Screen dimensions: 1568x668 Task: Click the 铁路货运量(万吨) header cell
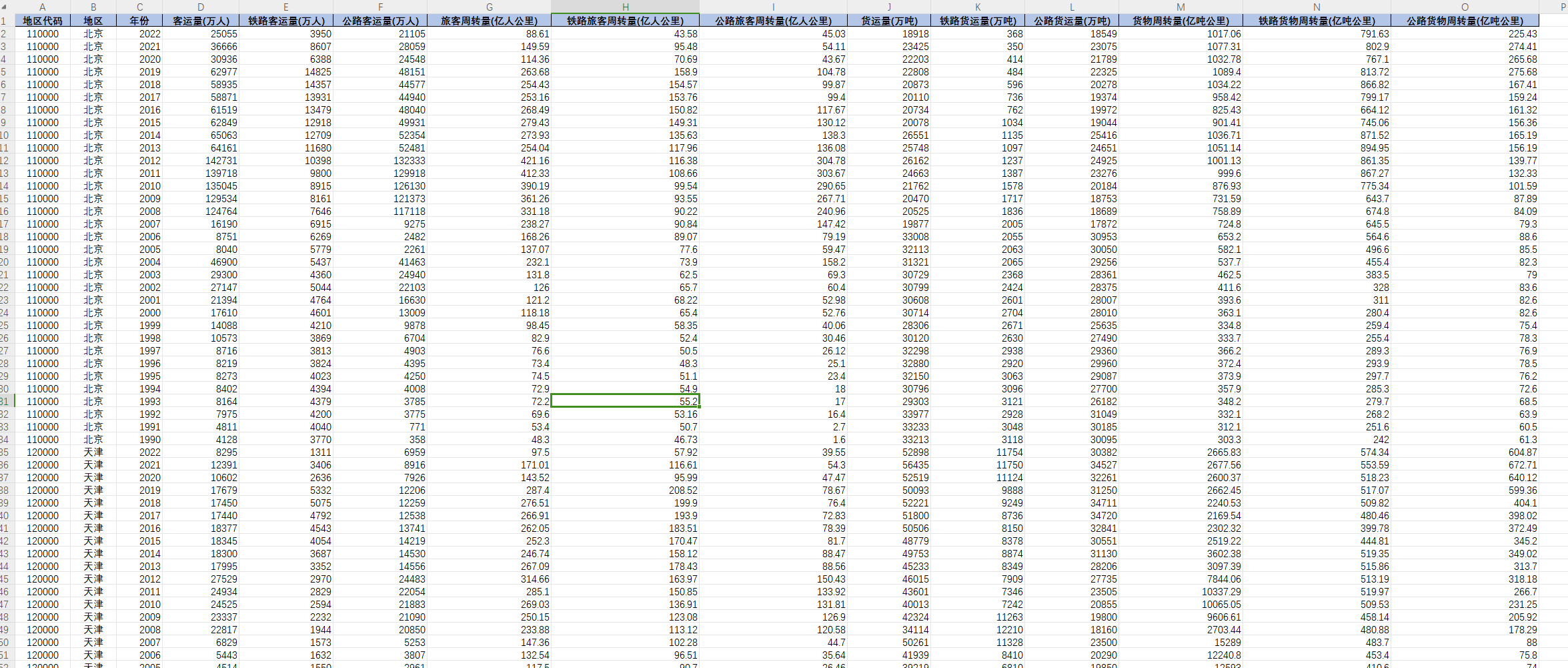point(978,21)
